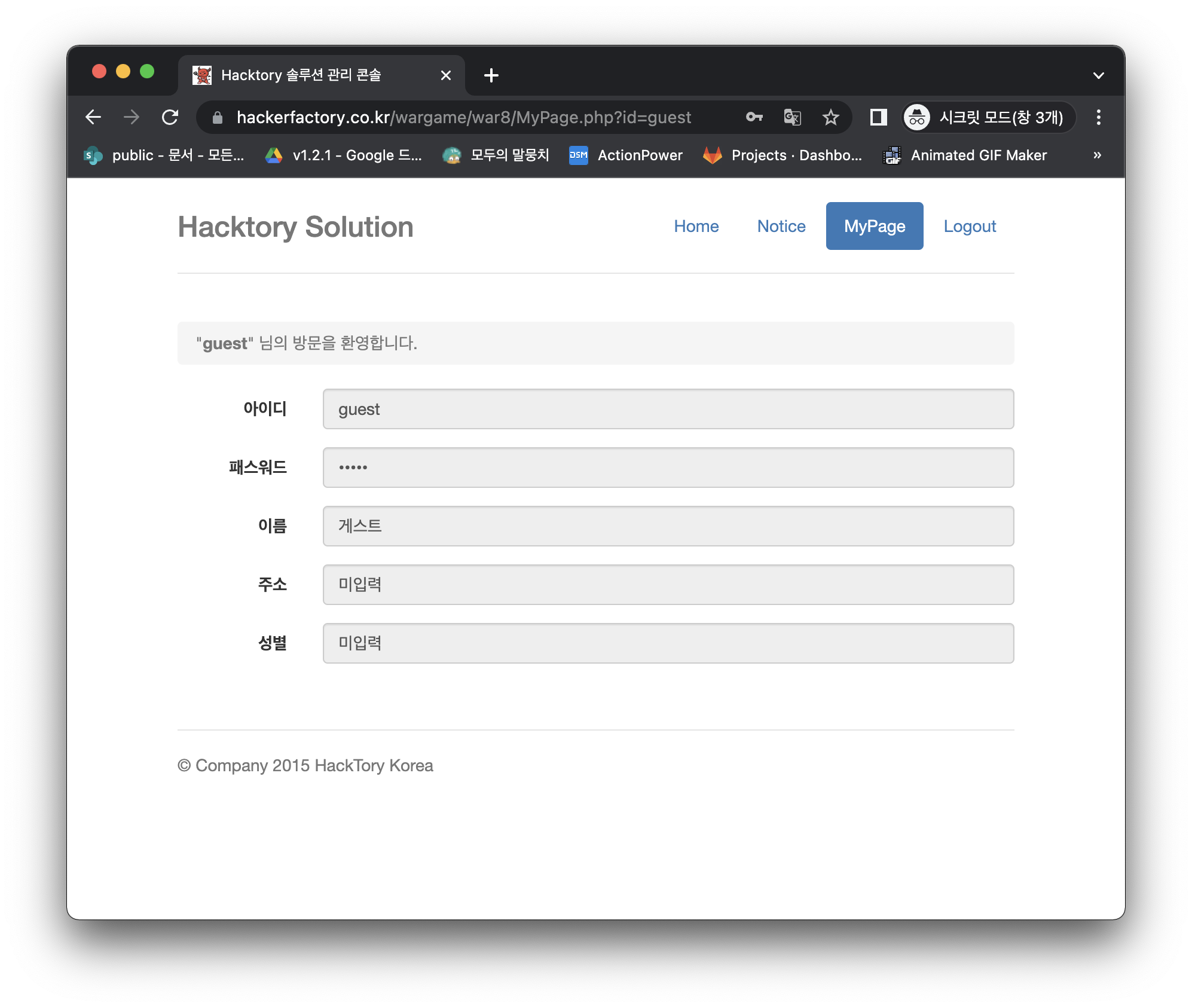Reload the current page

point(170,117)
